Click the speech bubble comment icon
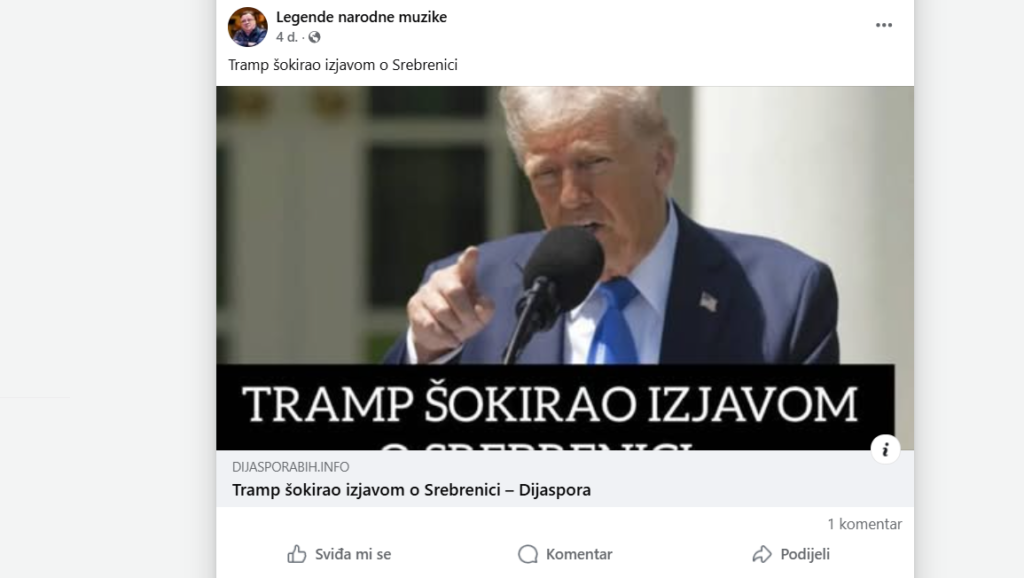The image size is (1024, 578). [528, 554]
